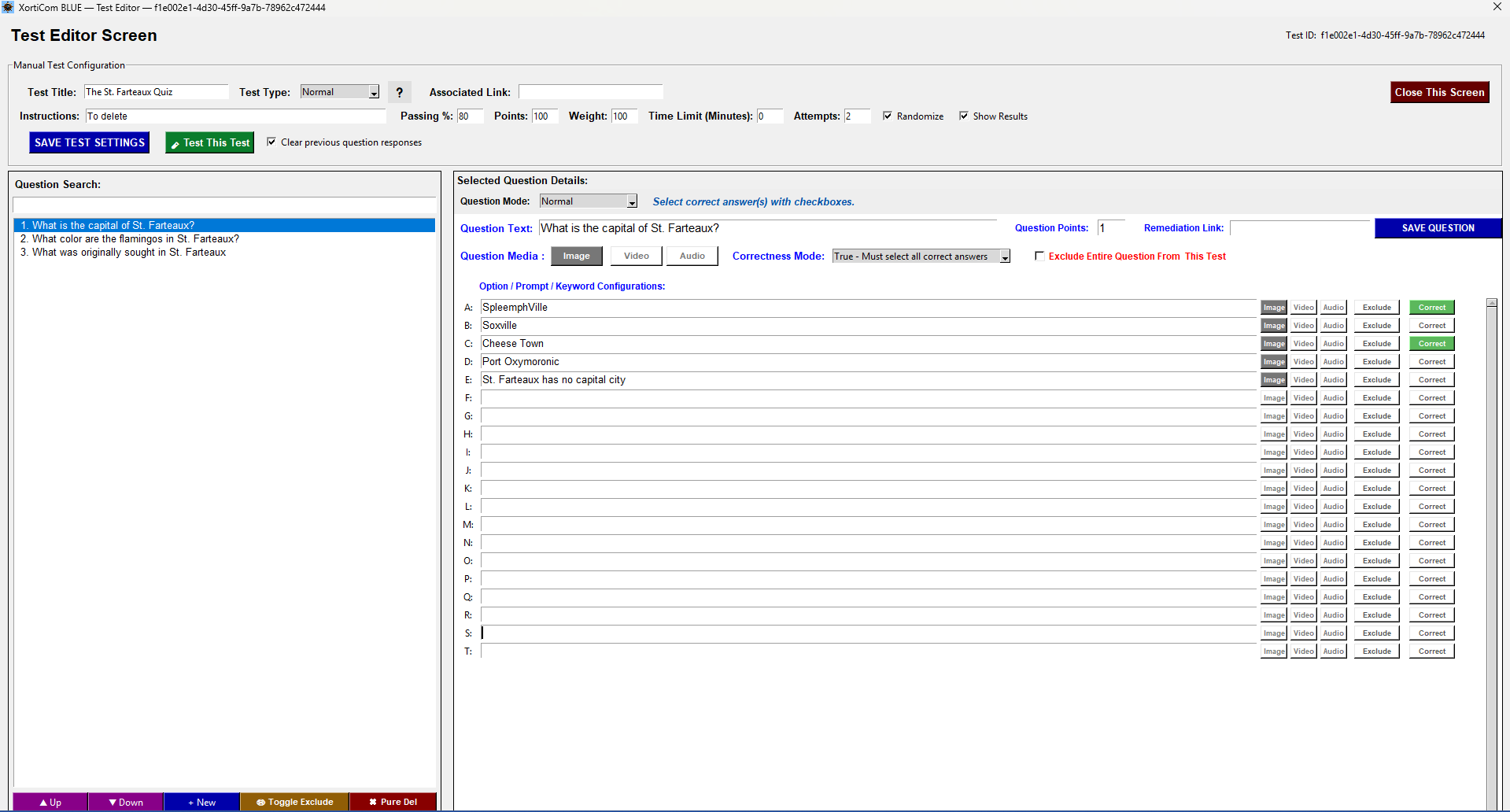Viewport: 1510px width, 812px height.
Task: Click the test Points field
Action: [545, 116]
